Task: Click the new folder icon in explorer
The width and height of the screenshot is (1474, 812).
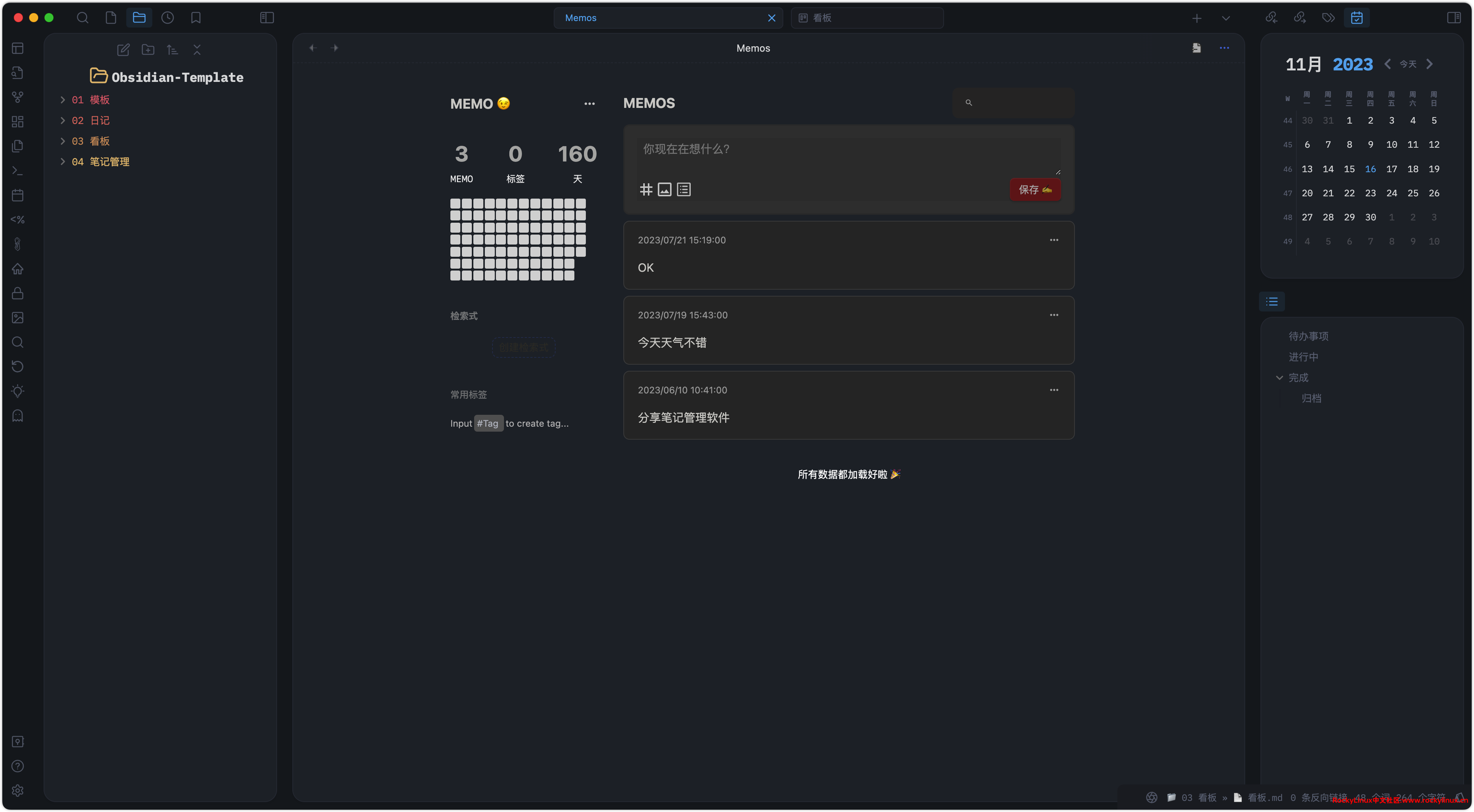Action: pos(148,50)
